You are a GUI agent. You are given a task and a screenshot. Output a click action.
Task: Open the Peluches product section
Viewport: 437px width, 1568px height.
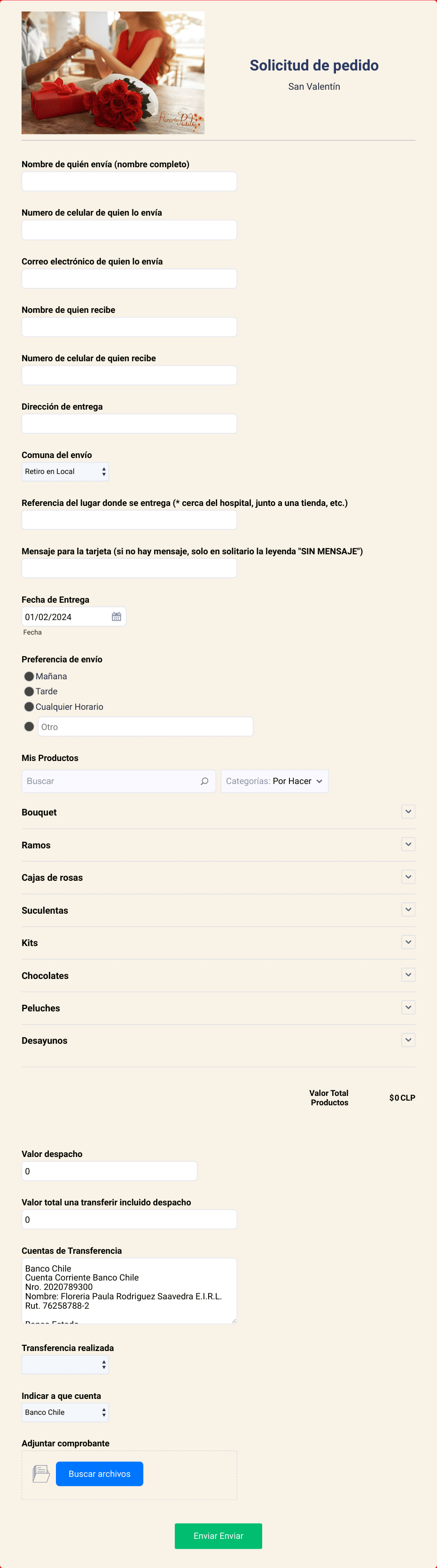coord(218,1008)
